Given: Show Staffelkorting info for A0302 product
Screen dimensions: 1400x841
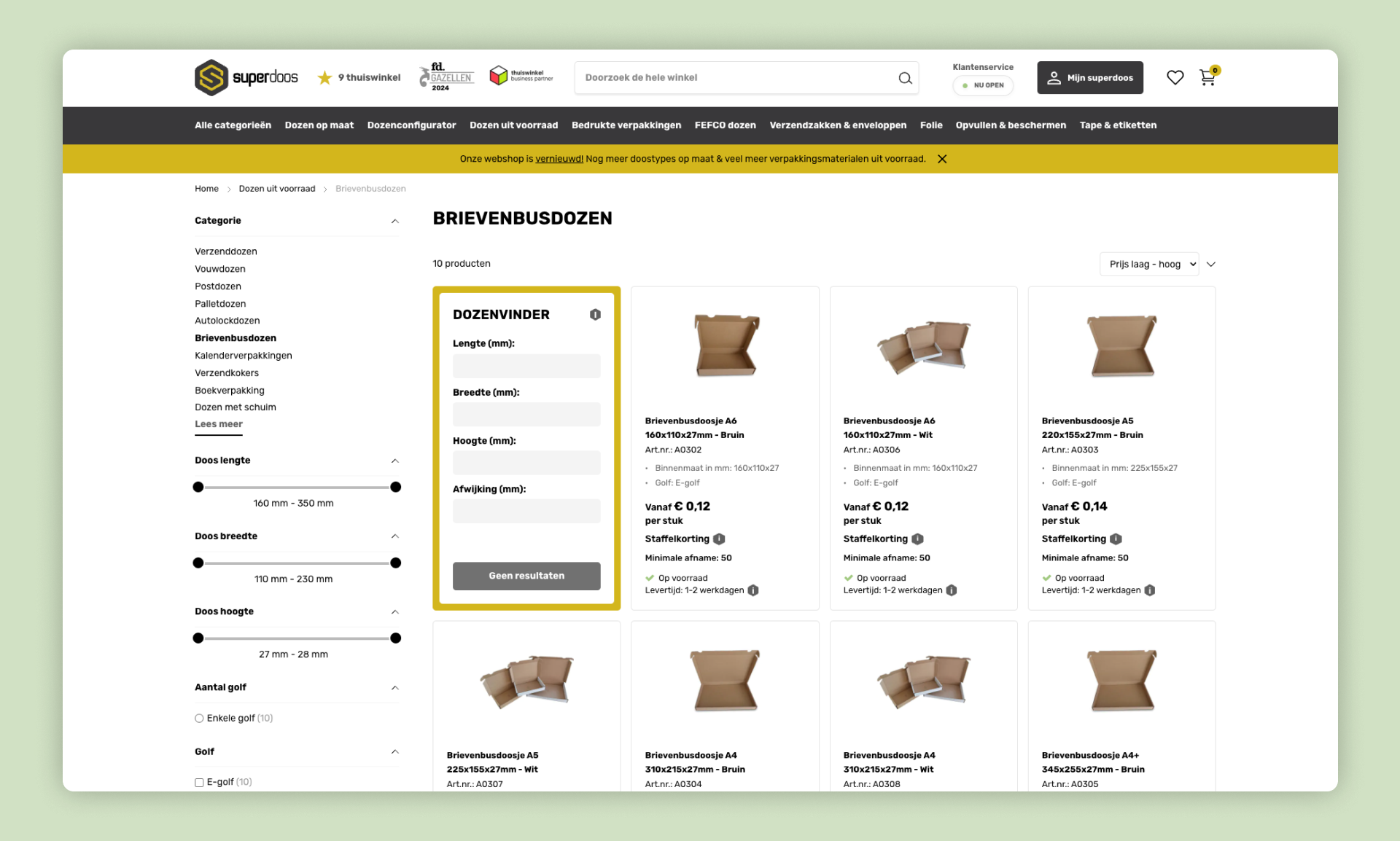Looking at the screenshot, I should tap(719, 539).
